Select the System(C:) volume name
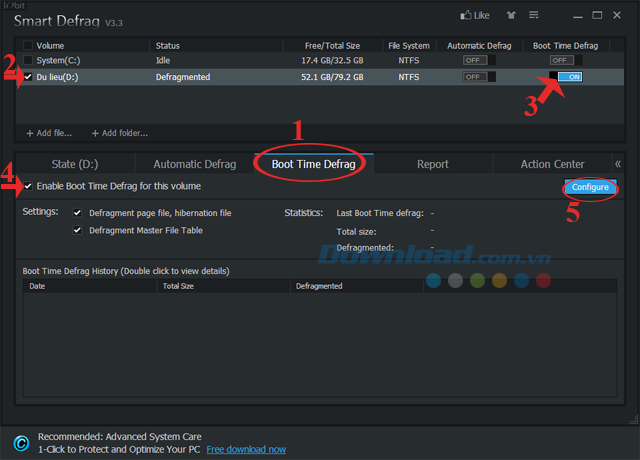This screenshot has height=460, width=640. coord(58,60)
